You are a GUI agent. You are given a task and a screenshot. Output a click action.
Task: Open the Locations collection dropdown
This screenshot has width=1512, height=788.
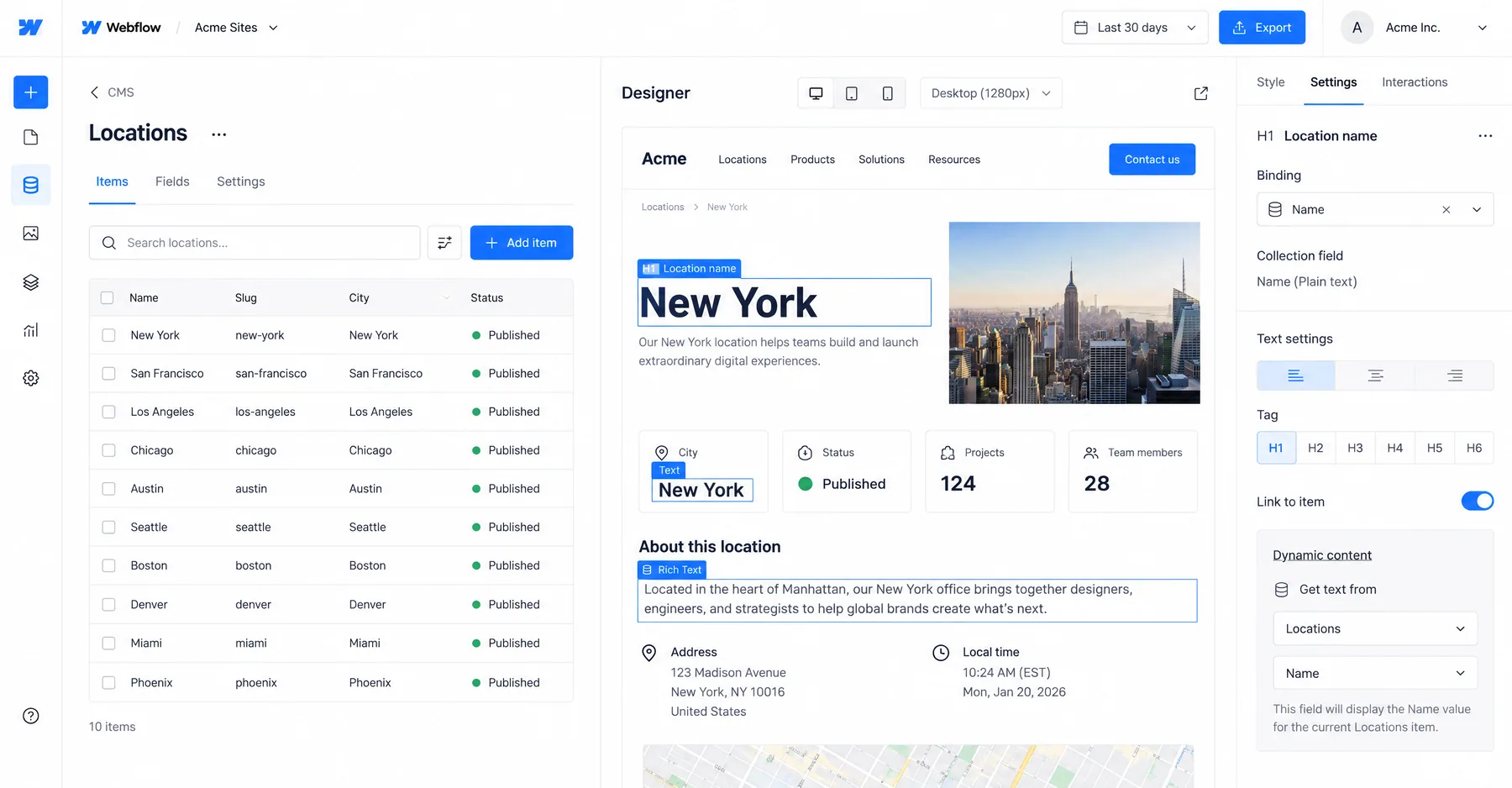pos(1375,629)
